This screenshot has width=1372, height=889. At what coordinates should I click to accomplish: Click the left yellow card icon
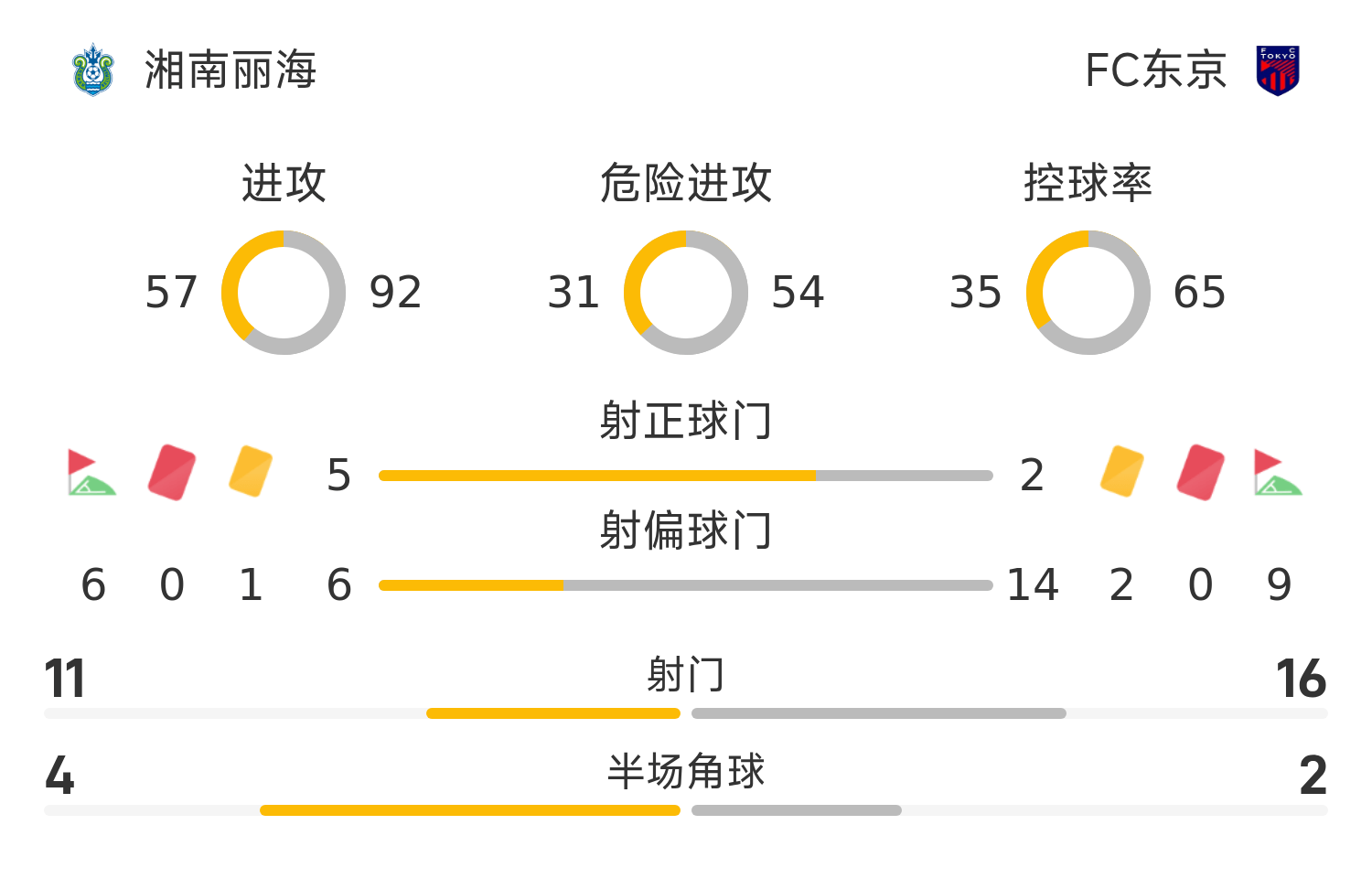pyautogui.click(x=251, y=472)
